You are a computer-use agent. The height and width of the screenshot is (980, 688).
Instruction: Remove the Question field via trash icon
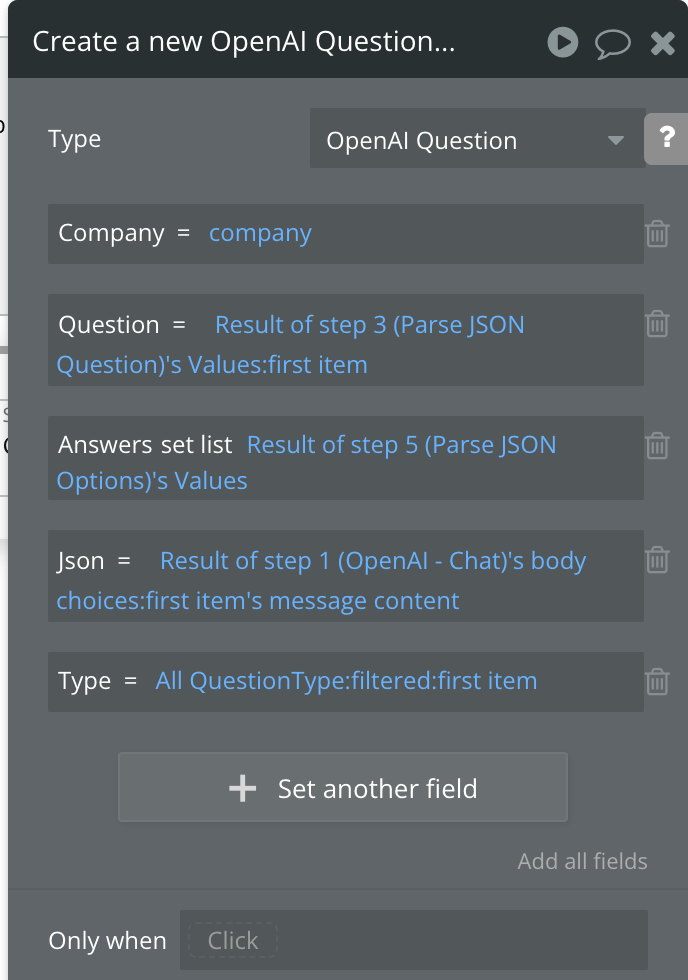[657, 323]
